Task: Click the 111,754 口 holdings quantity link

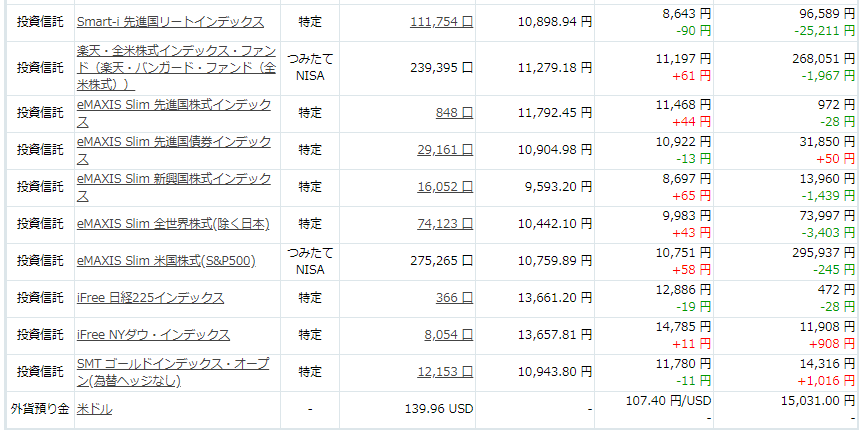Action: click(x=441, y=22)
